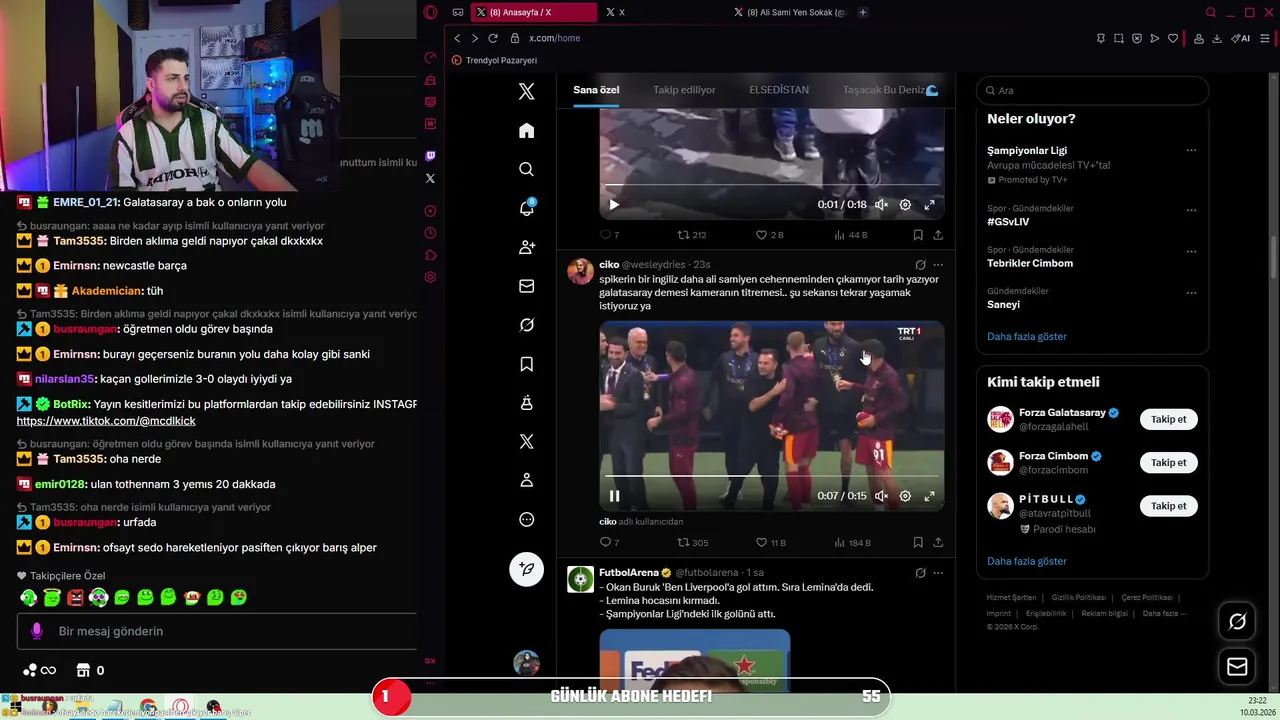Seek on the ciko video progress bar
Image resolution: width=1280 pixels, height=720 pixels.
coord(771,476)
